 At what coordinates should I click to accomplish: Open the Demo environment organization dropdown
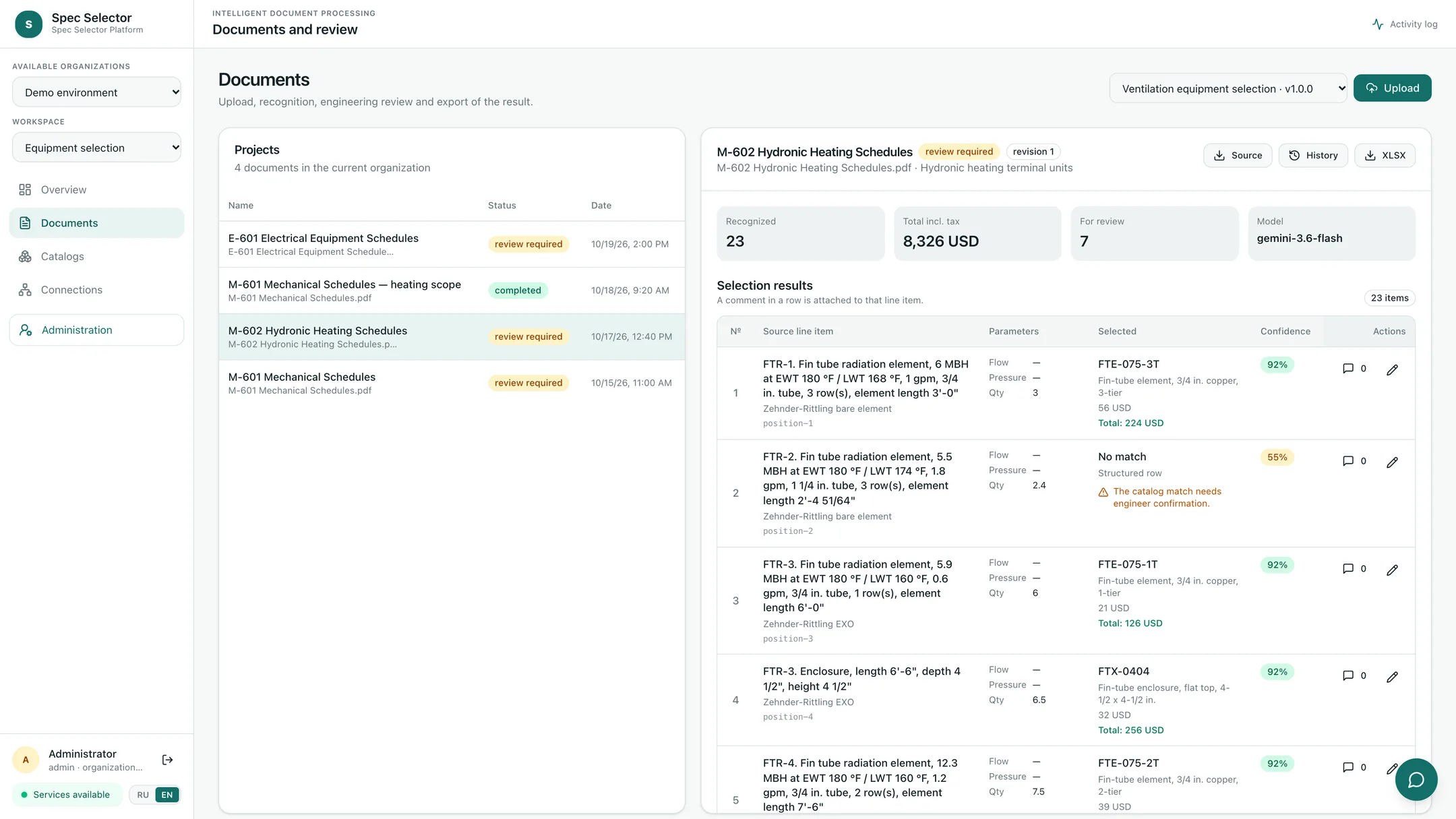click(96, 92)
